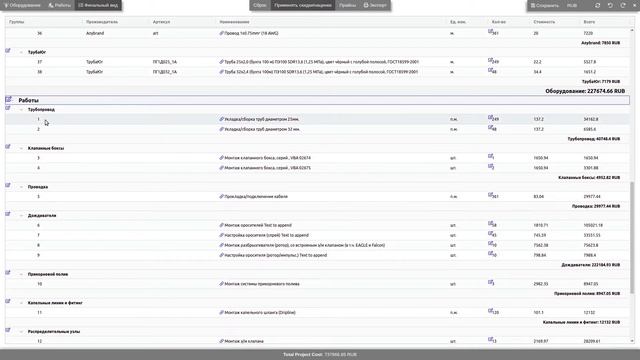Collapse the Капельные линии и фитинг group
Viewport: 640px width, 360px height.
[x=21, y=303]
